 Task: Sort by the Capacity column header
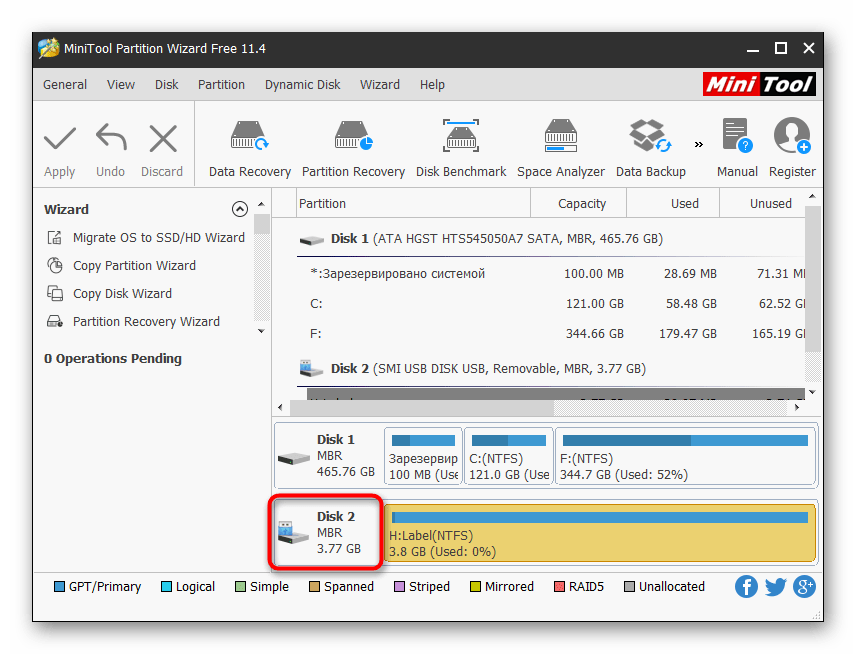(x=581, y=203)
